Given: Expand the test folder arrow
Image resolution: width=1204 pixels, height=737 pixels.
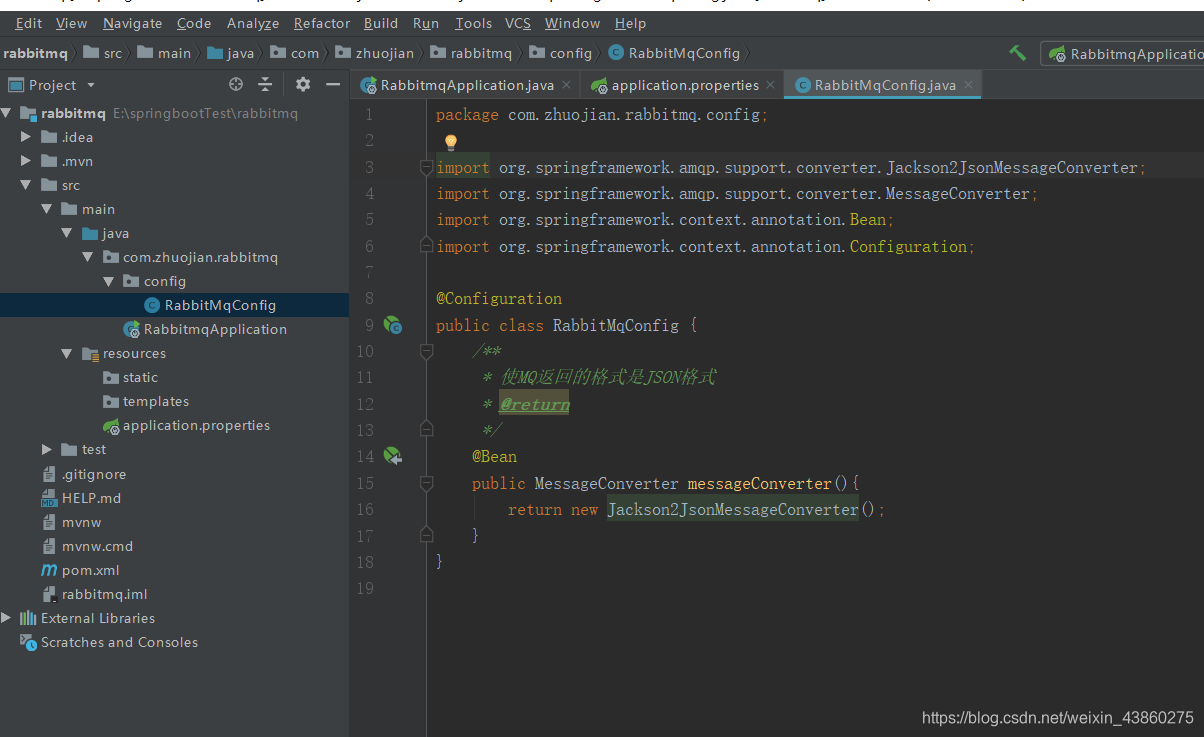Looking at the screenshot, I should click(47, 449).
